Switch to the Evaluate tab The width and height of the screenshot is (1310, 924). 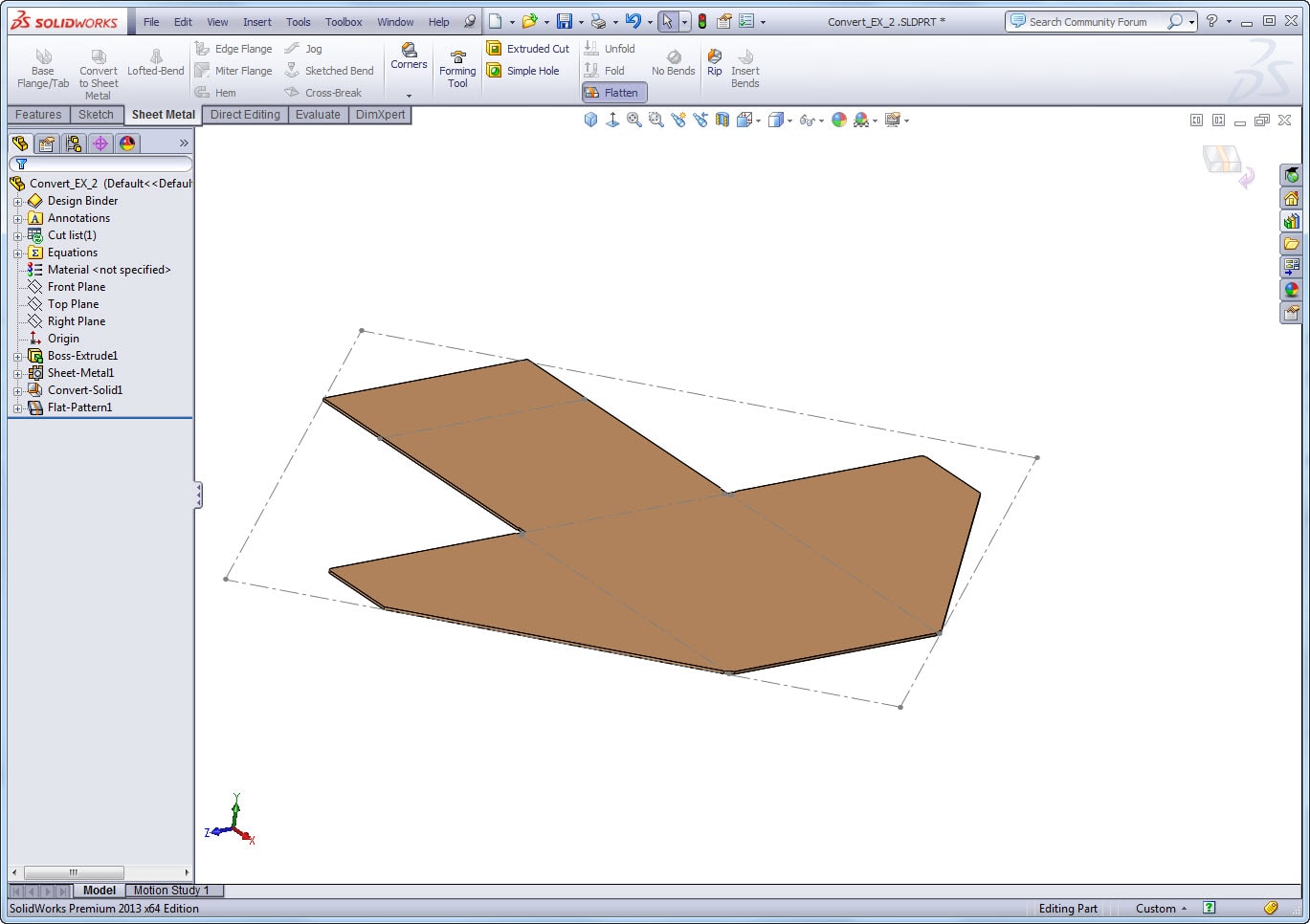318,114
